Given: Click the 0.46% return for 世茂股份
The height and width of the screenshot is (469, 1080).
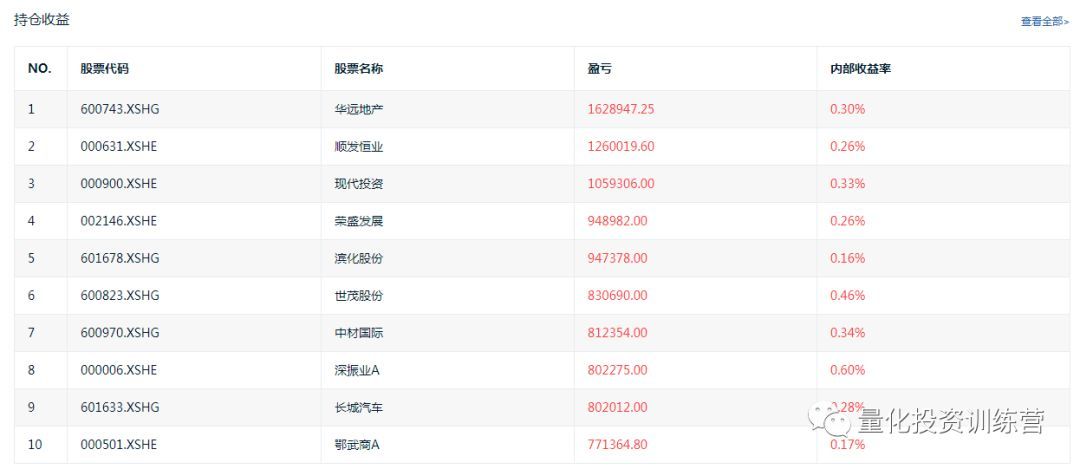Looking at the screenshot, I should point(847,295).
